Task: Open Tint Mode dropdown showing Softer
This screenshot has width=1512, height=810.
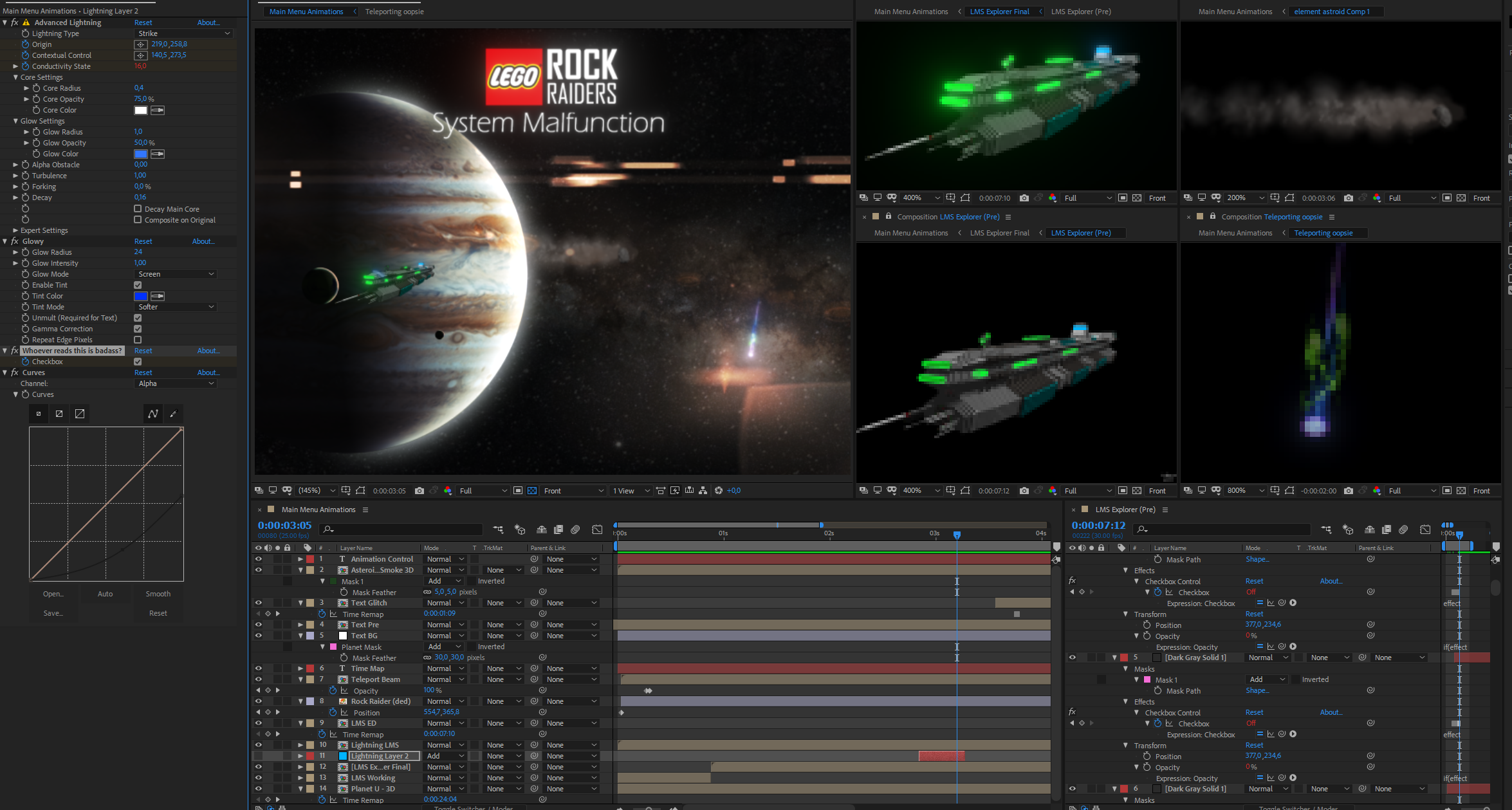Action: coord(176,307)
